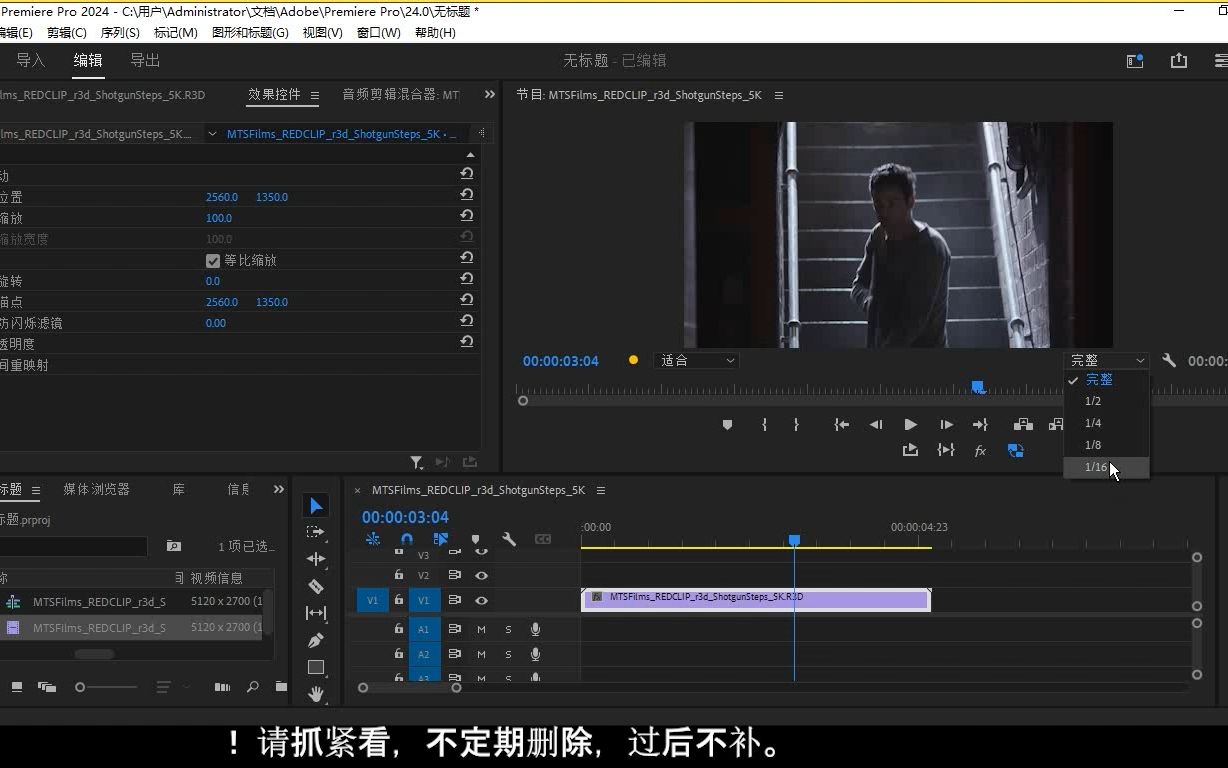Reset the Scale parameter

[x=466, y=216]
